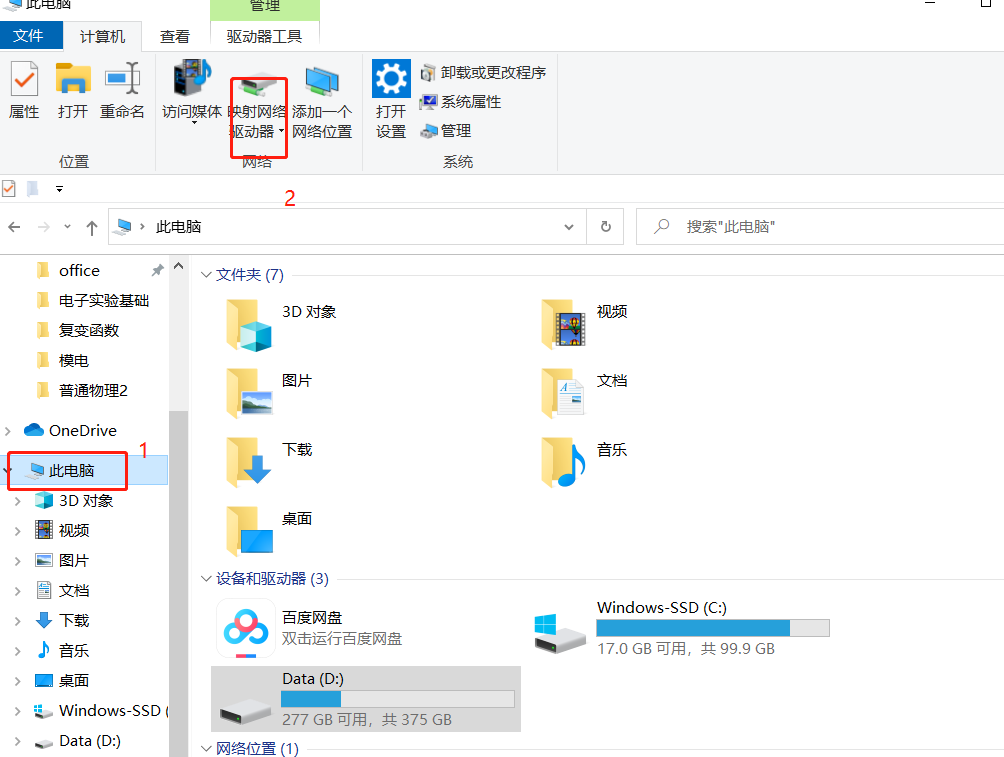Screen dimensions: 1004x757
Task: Open the address bar dropdown arrow
Action: tap(568, 226)
